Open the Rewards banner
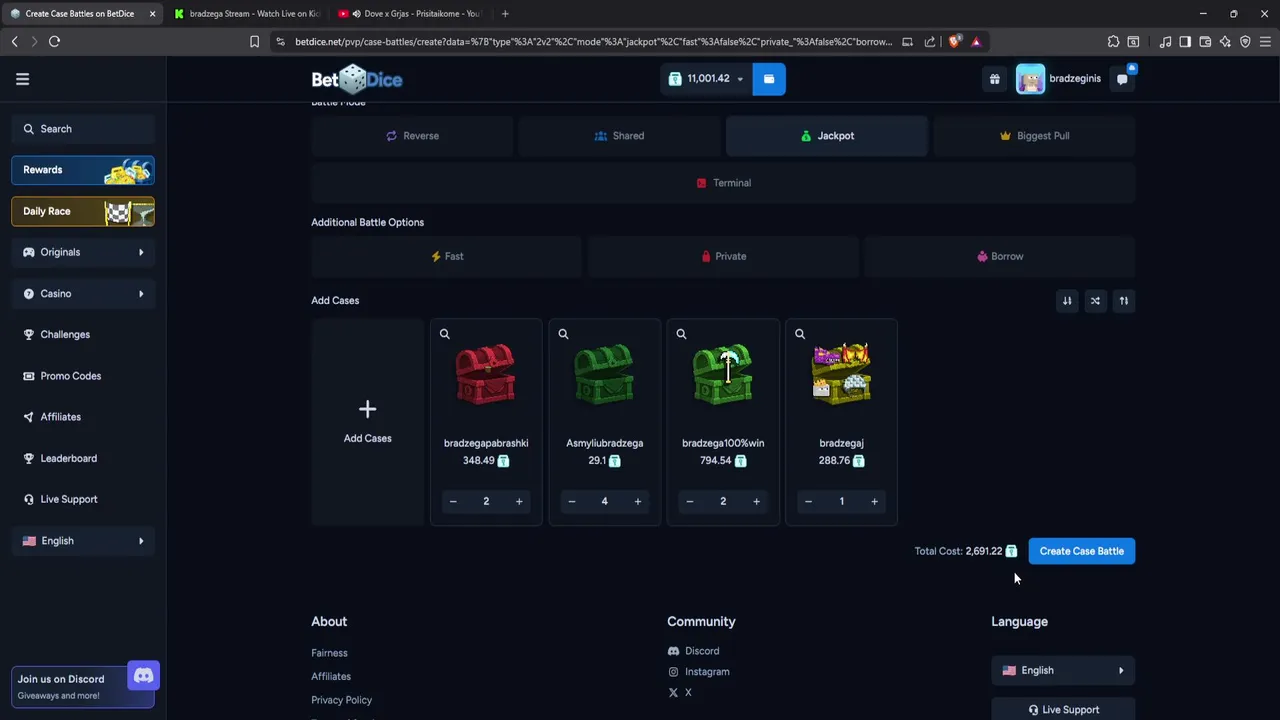The width and height of the screenshot is (1280, 720). tap(83, 170)
